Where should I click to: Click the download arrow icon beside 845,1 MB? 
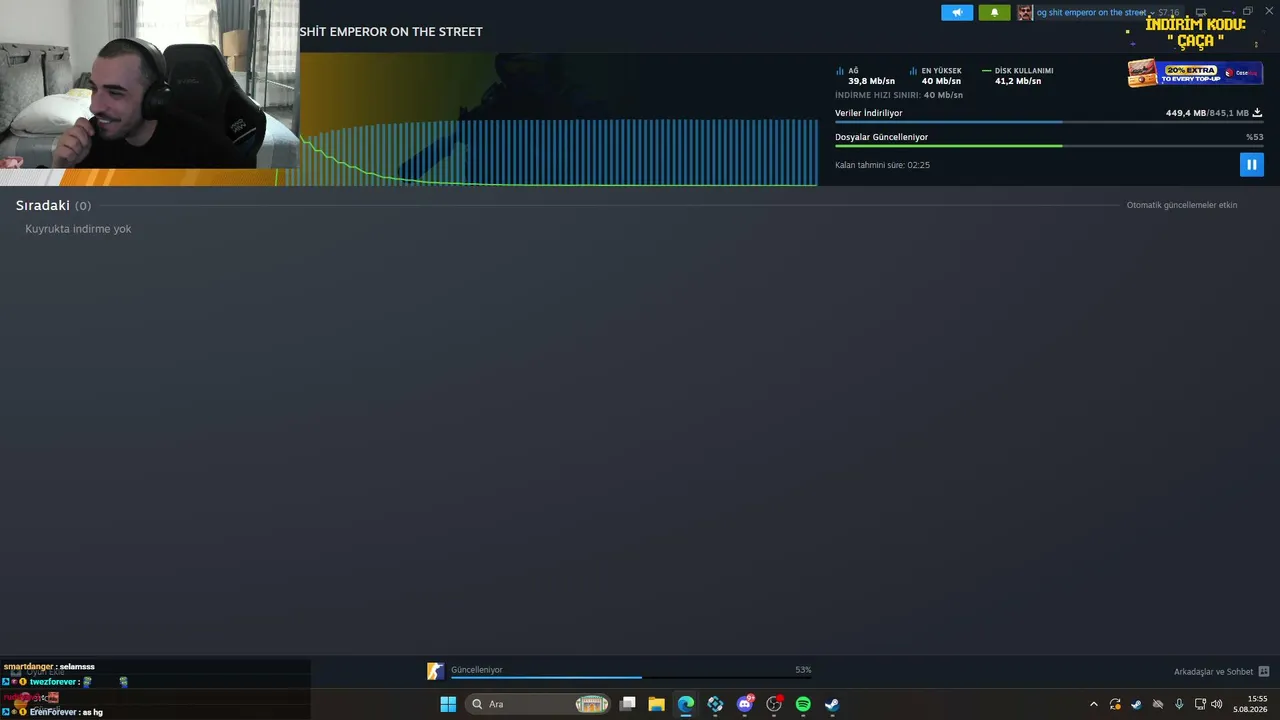(x=1257, y=113)
